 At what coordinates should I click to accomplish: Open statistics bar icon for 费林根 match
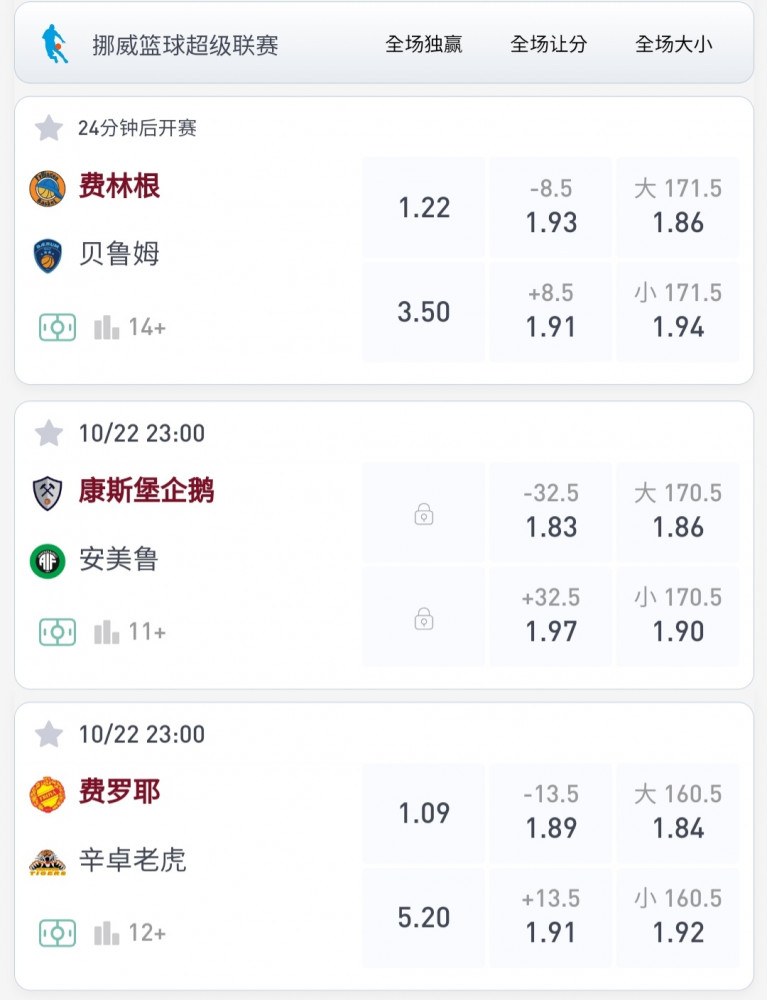click(106, 328)
